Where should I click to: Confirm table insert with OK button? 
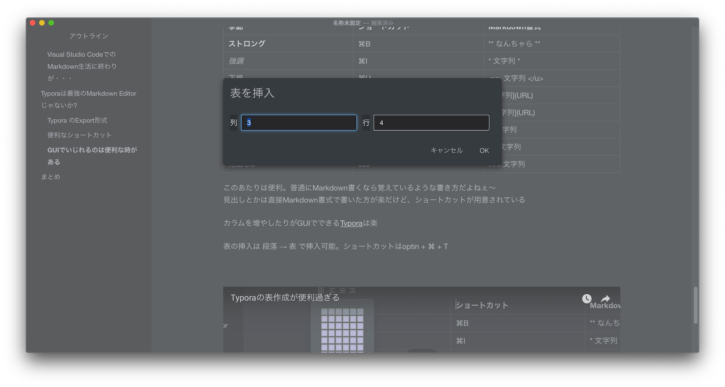point(484,150)
